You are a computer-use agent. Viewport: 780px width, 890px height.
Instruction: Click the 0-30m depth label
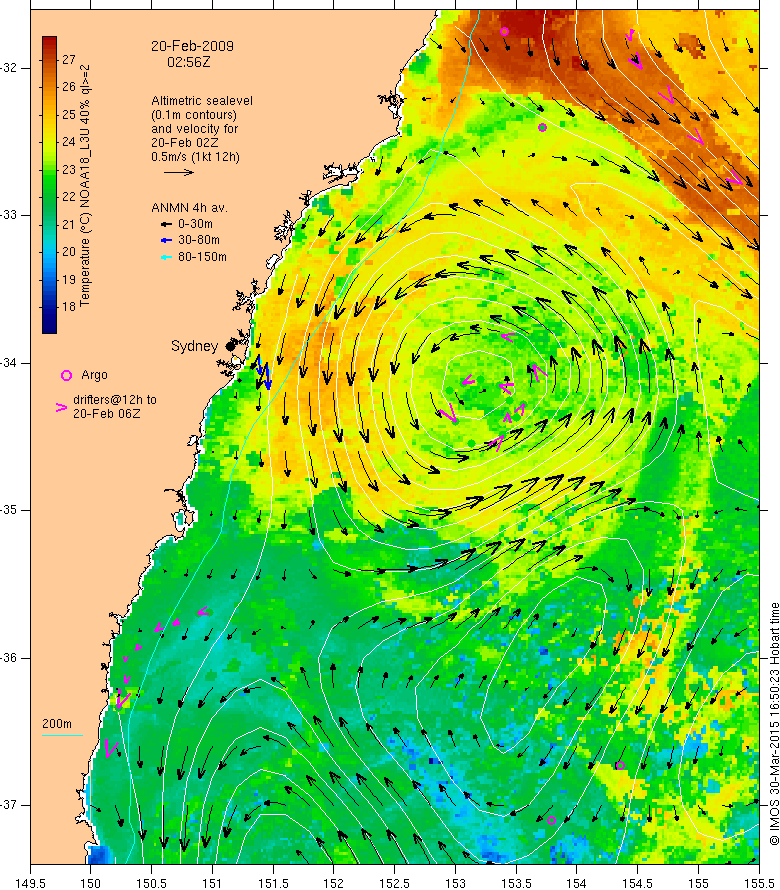(195, 224)
